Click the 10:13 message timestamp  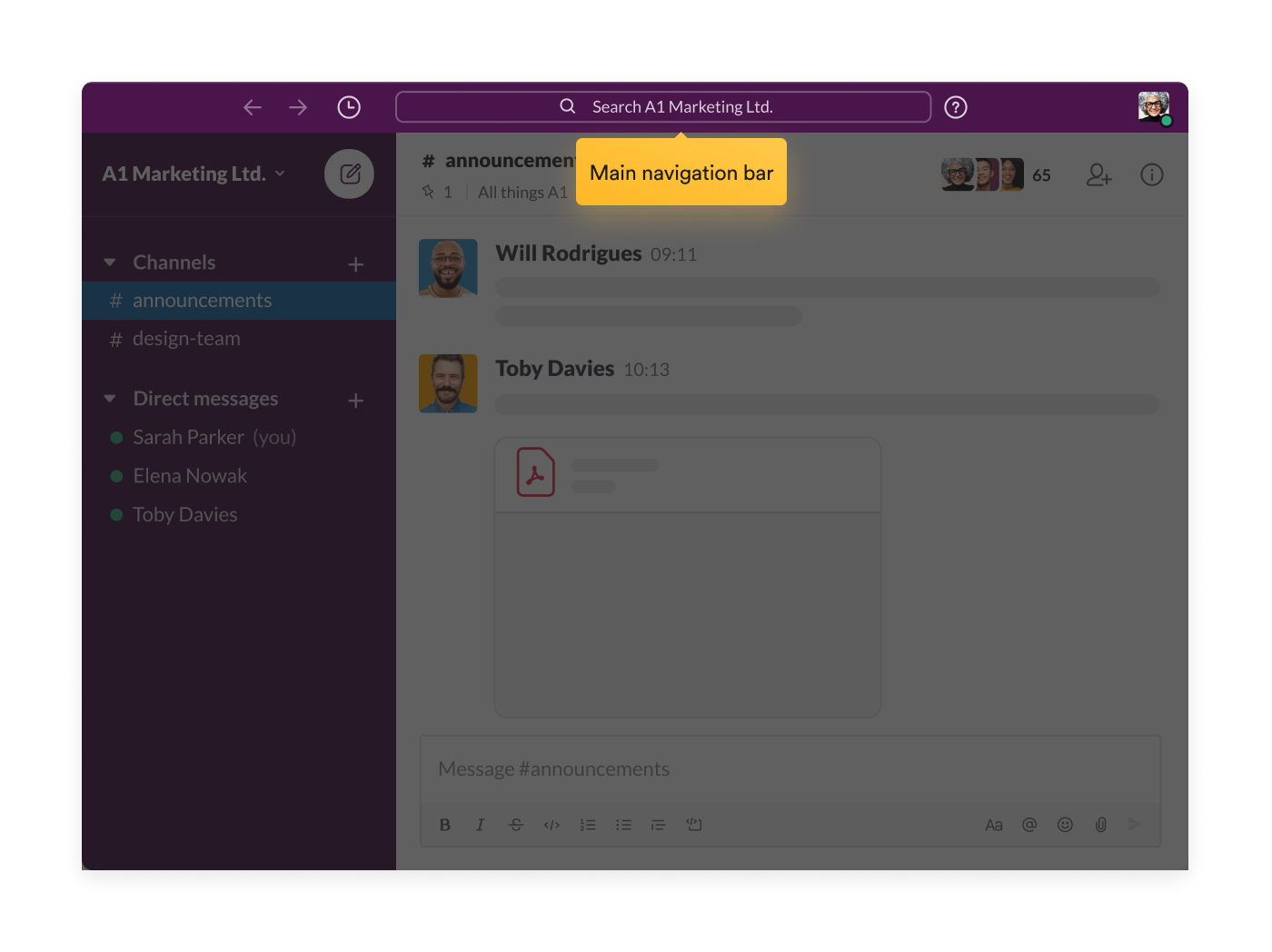(x=646, y=371)
